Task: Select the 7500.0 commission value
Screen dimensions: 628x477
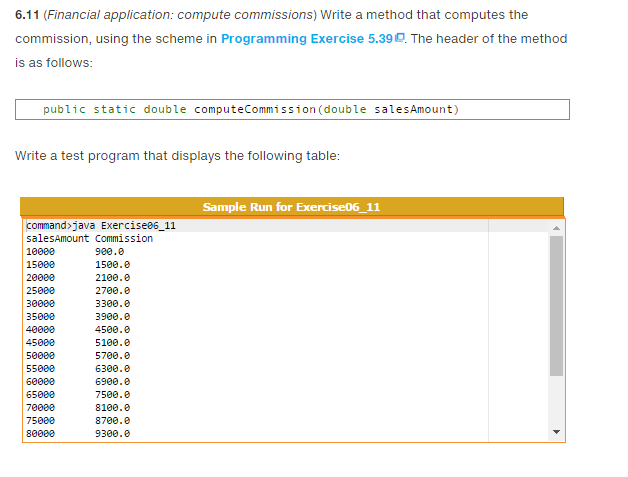Action: (x=113, y=395)
